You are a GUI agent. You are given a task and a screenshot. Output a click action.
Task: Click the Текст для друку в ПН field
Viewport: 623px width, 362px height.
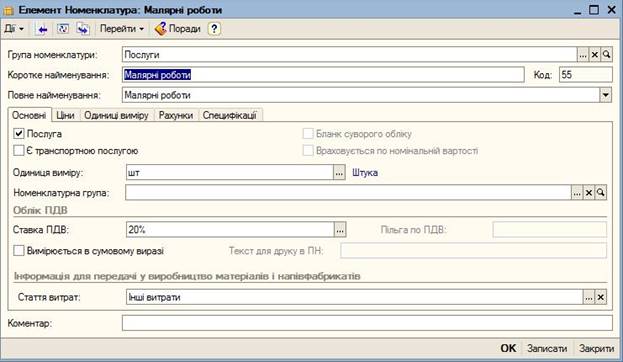point(473,251)
